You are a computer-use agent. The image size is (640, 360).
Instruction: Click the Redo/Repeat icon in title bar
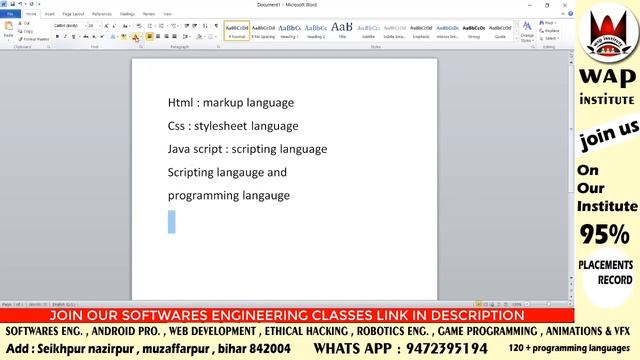[31, 4]
